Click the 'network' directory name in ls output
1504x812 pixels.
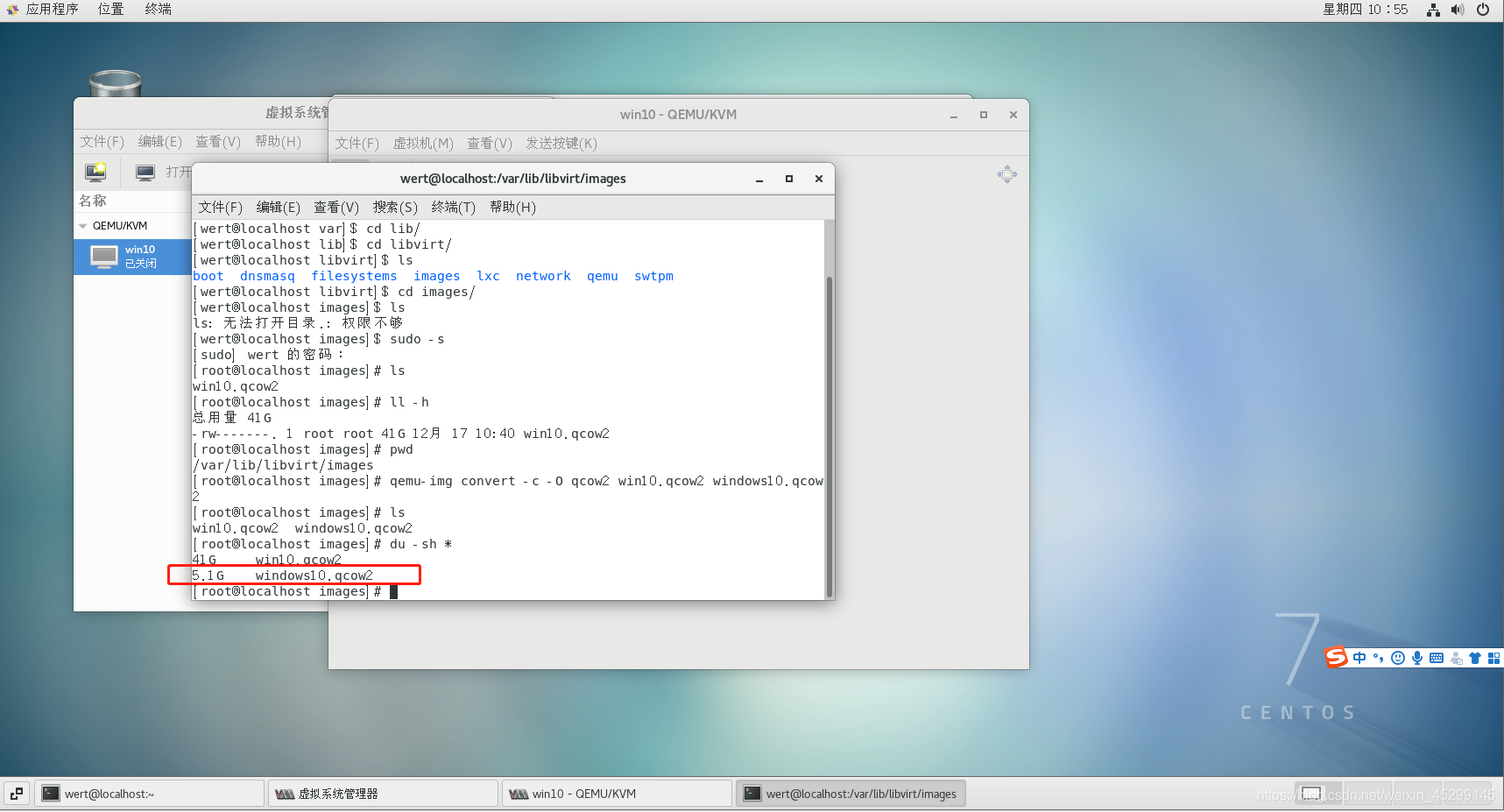point(543,276)
